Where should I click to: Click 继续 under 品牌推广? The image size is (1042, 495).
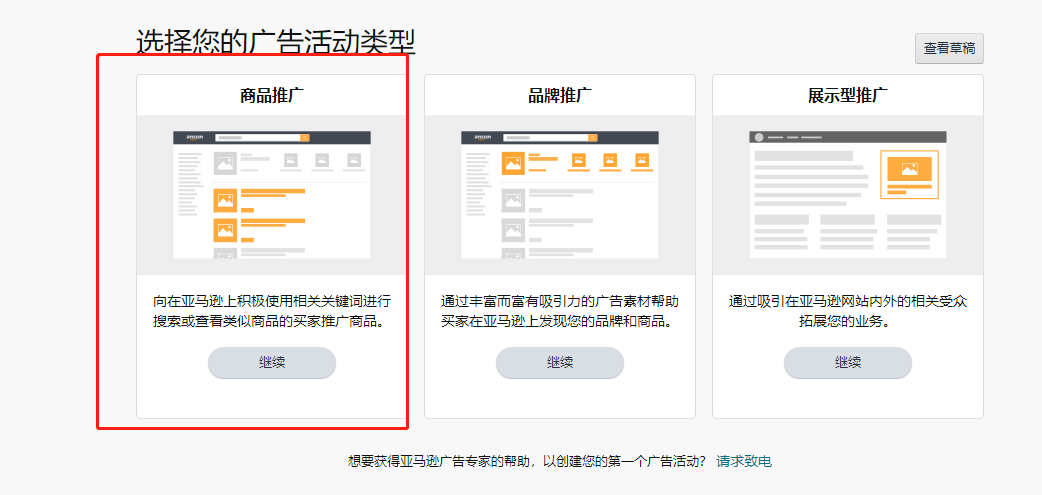560,363
